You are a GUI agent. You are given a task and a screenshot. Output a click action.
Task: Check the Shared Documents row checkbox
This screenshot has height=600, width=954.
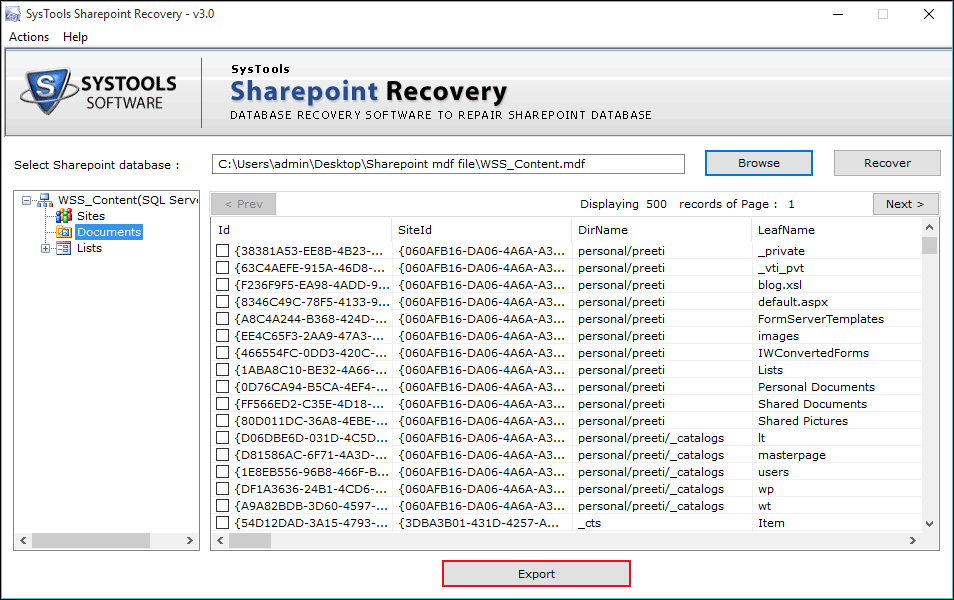point(223,404)
